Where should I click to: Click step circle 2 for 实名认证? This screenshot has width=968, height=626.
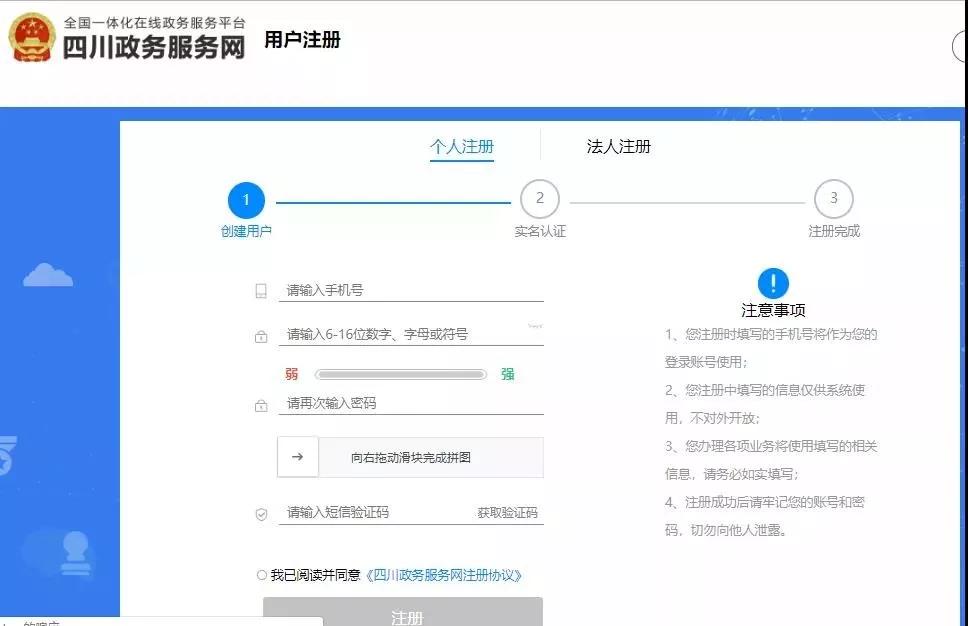pos(540,200)
